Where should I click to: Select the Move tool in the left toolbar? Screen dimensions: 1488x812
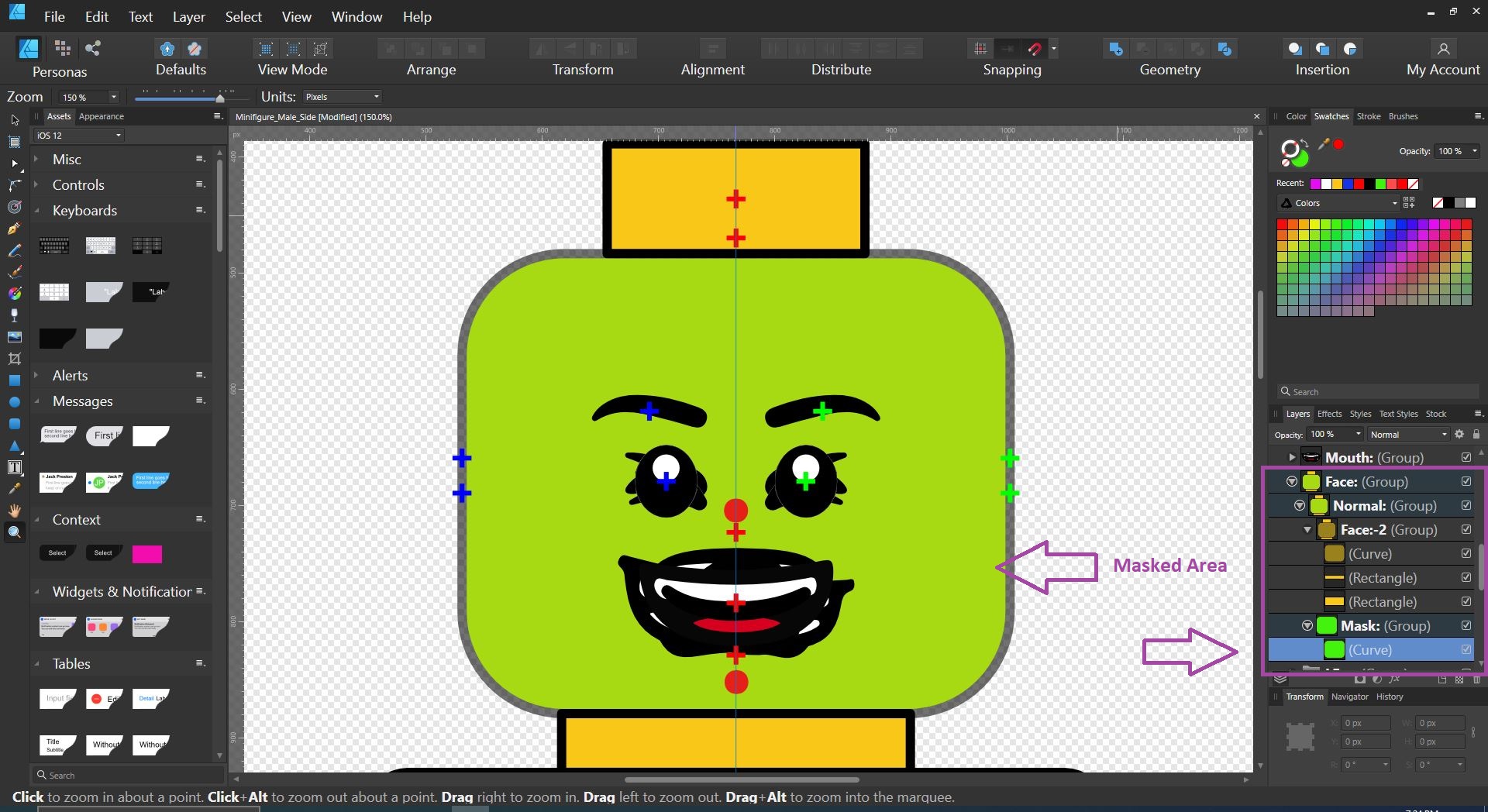click(14, 120)
